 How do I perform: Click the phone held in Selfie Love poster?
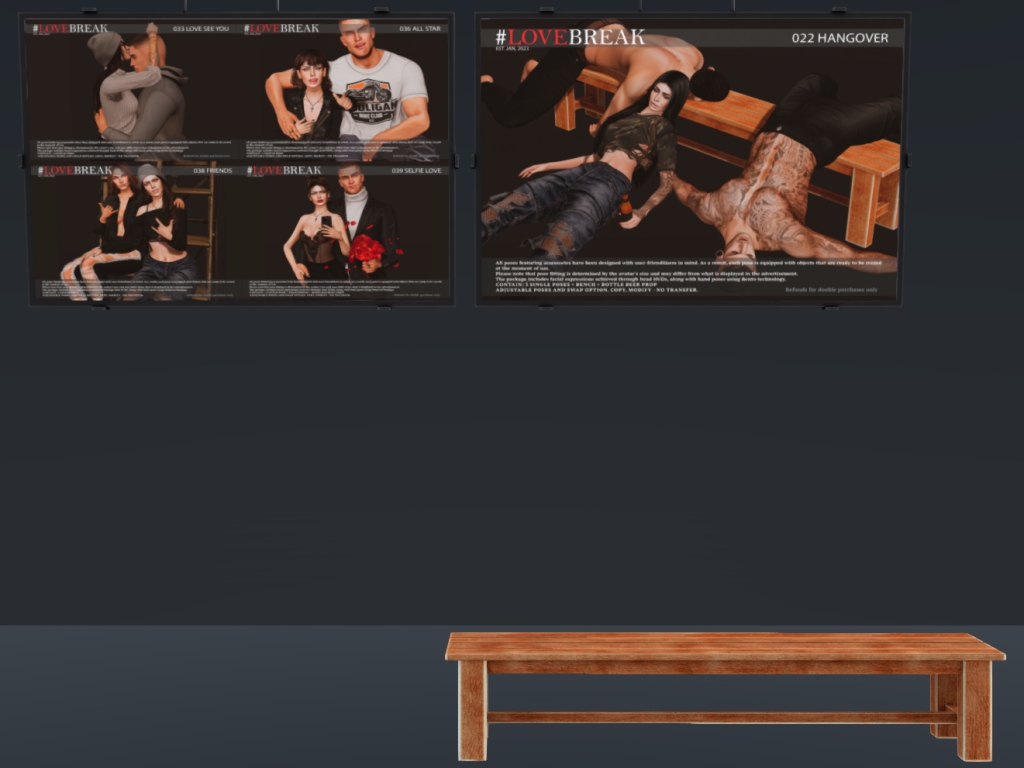tap(326, 222)
